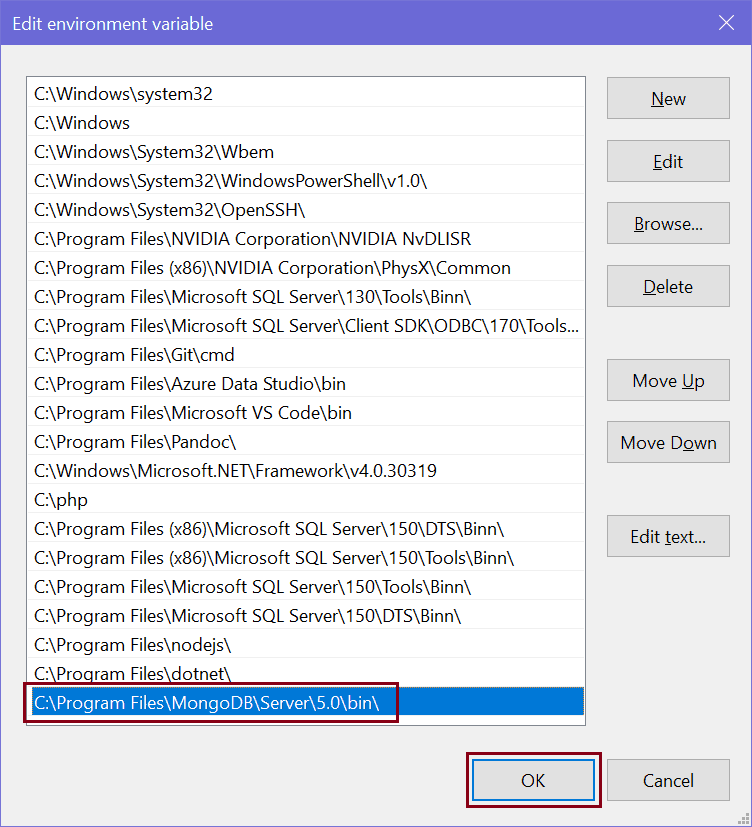Choose the Git\cmd path entry
The height and width of the screenshot is (827, 752).
coord(134,355)
